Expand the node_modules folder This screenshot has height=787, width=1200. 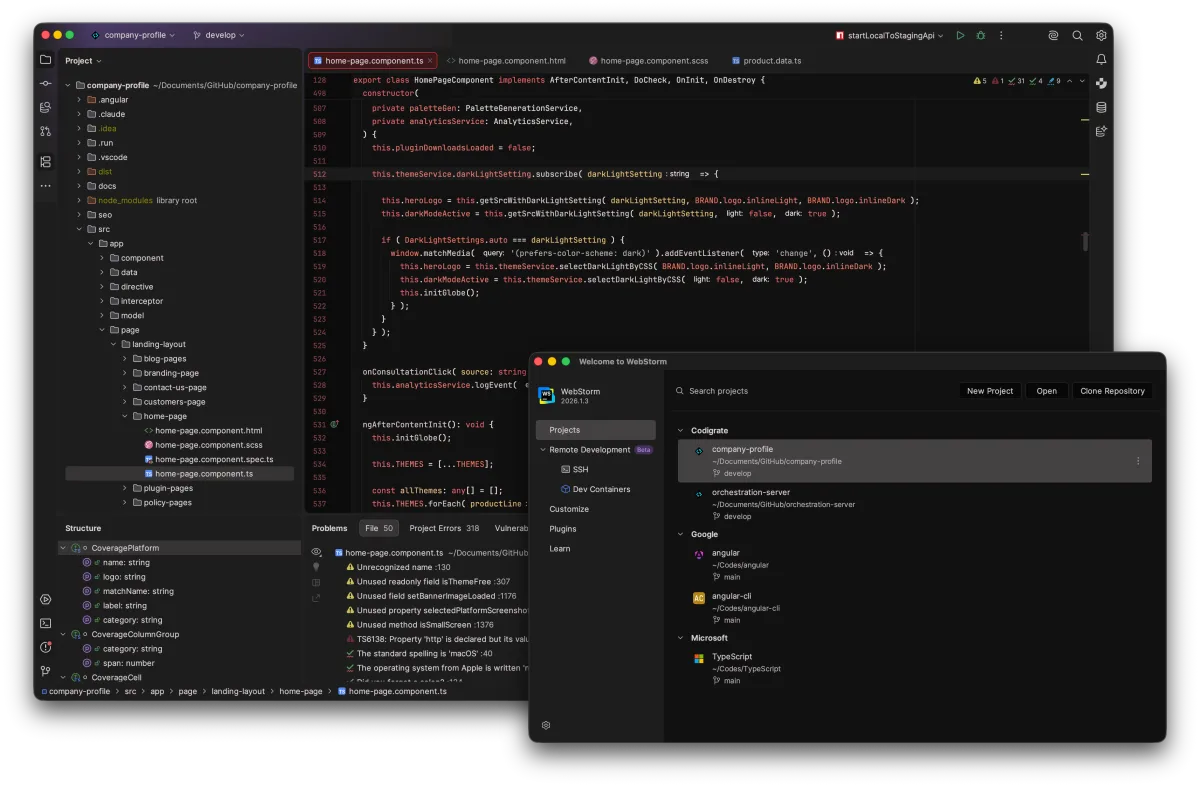79,200
